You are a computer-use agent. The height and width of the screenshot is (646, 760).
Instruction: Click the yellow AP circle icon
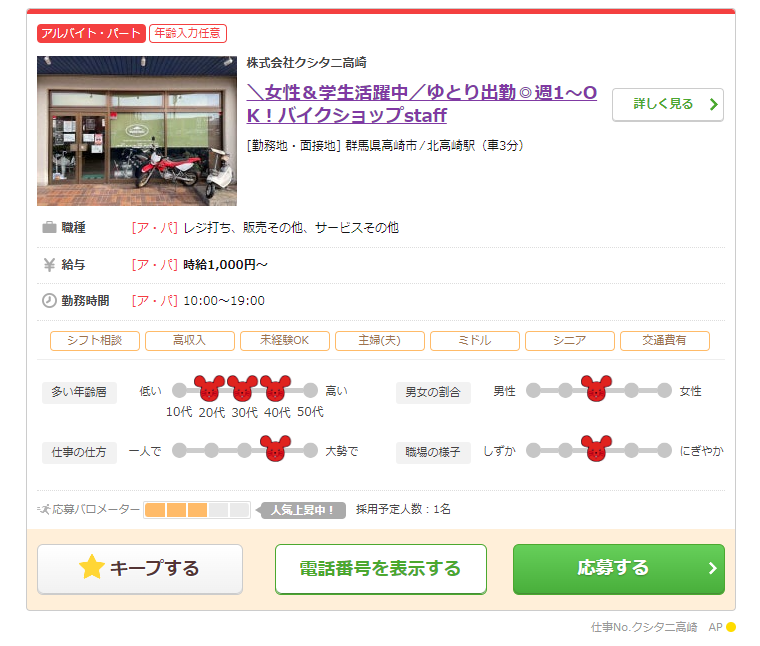tap(730, 628)
